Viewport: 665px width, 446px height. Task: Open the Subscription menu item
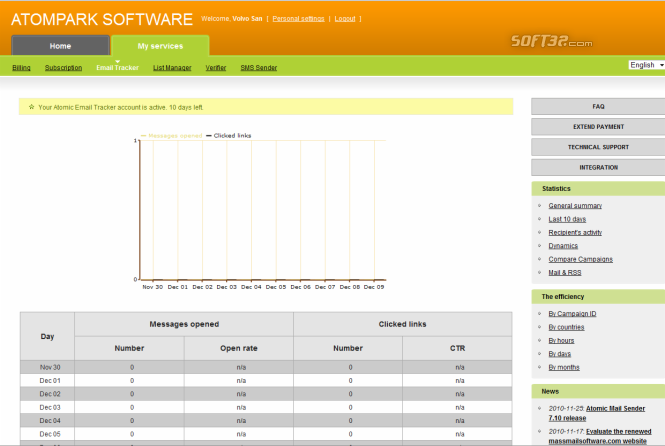pyautogui.click(x=64, y=67)
